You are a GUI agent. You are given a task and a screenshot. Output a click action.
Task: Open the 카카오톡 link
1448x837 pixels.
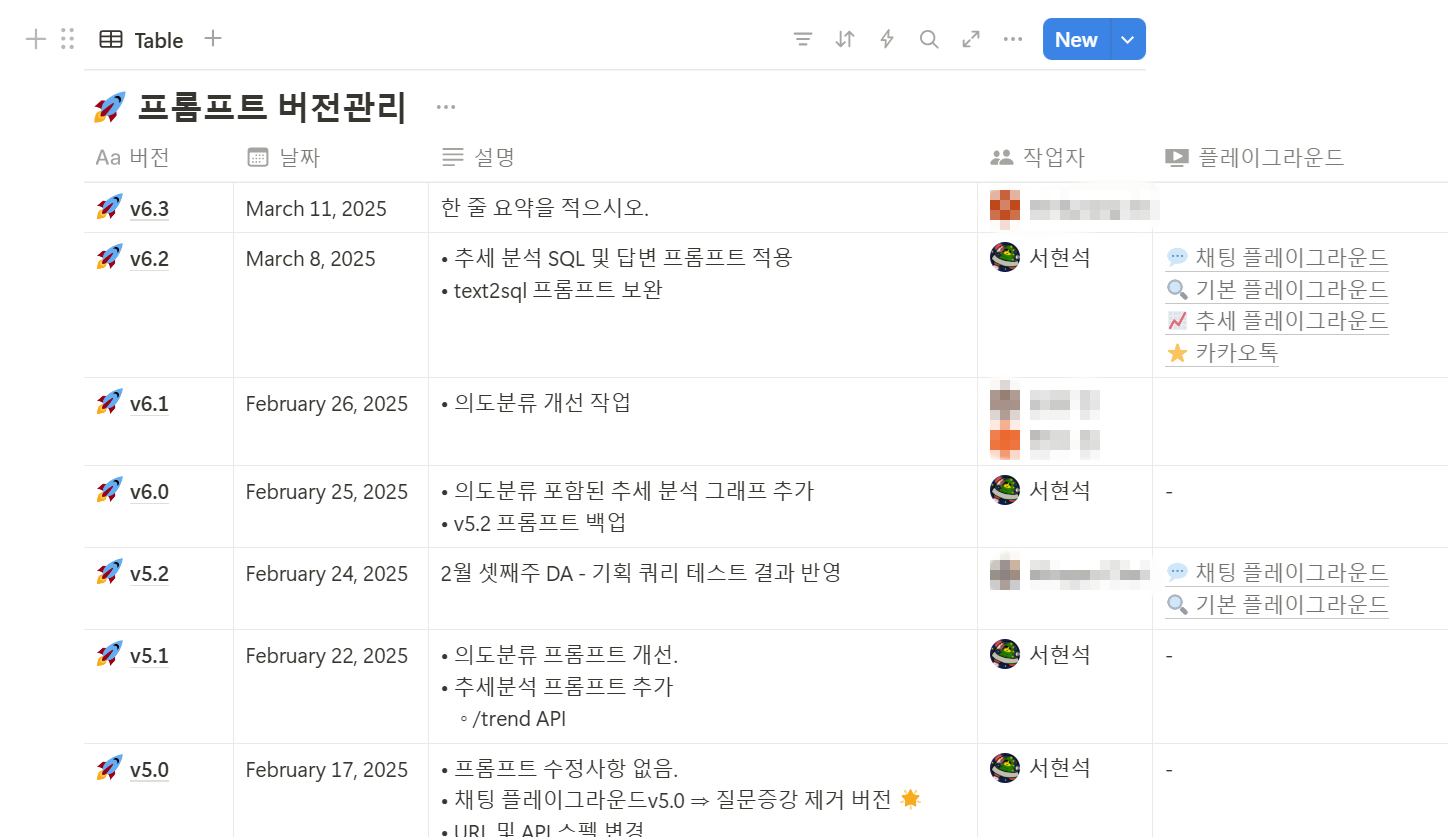1222,353
